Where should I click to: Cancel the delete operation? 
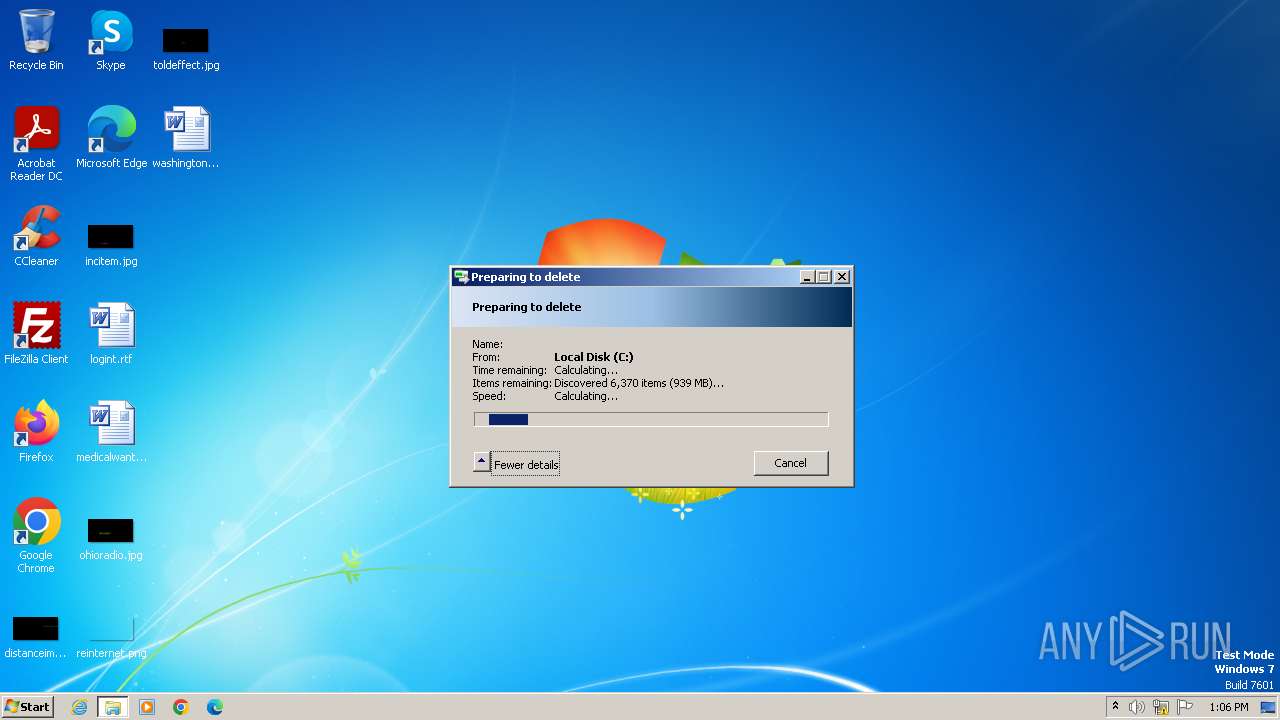(790, 463)
